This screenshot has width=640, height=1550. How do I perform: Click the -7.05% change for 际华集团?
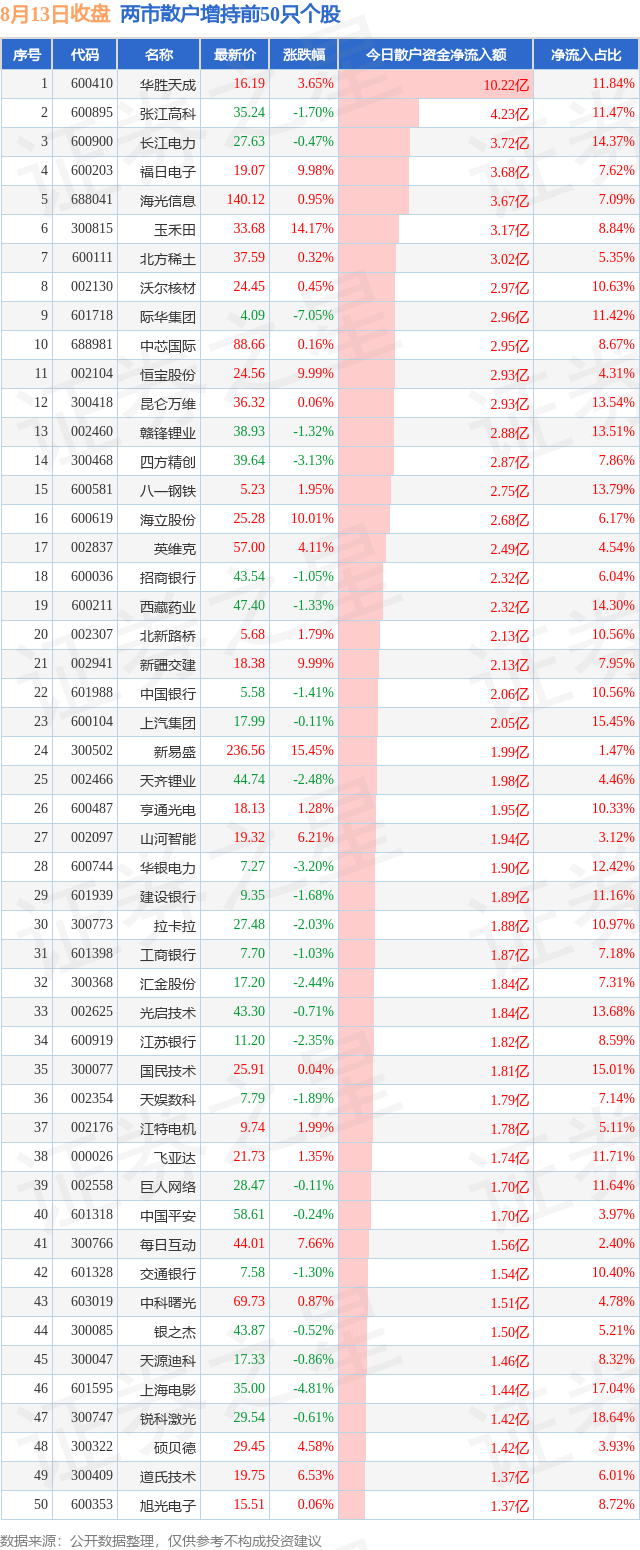(313, 316)
